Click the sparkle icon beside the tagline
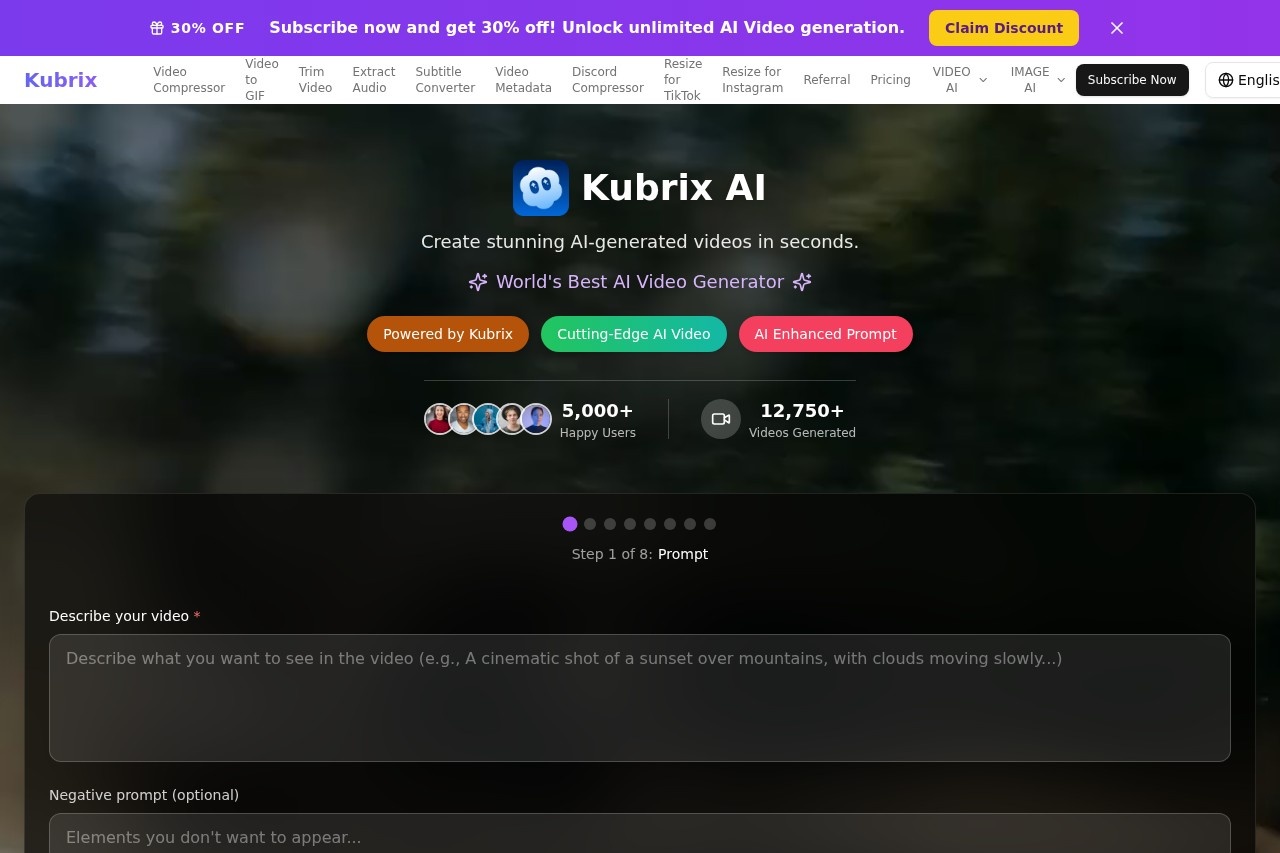 pos(477,282)
